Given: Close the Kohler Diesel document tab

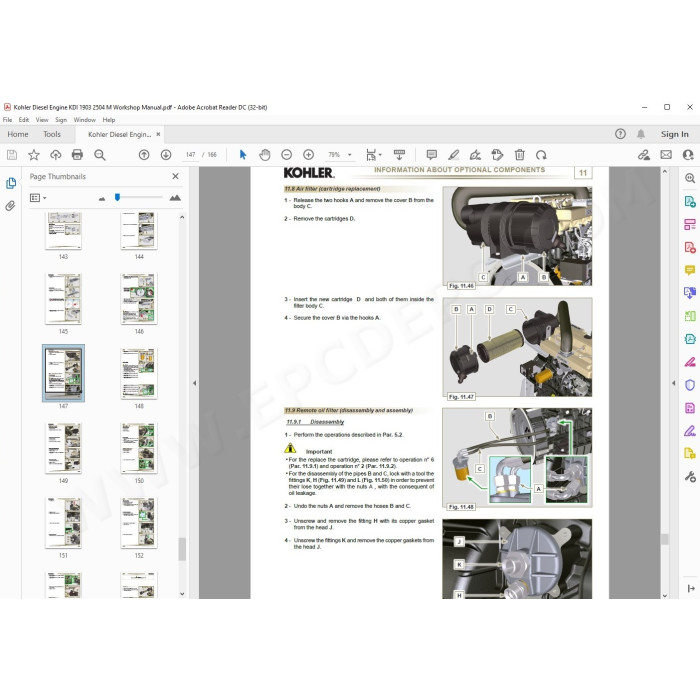Looking at the screenshot, I should pos(158,134).
